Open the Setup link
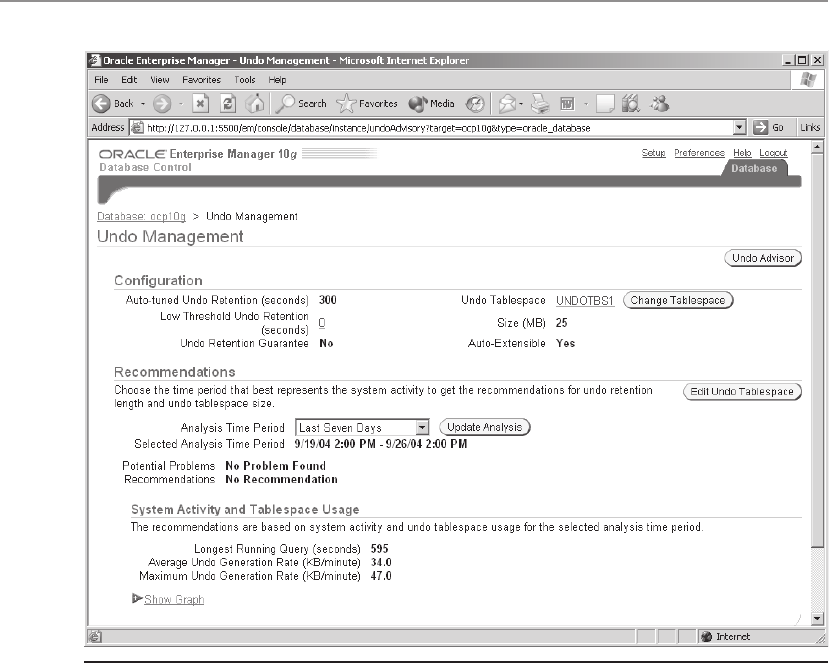The width and height of the screenshot is (829, 663). pos(653,153)
